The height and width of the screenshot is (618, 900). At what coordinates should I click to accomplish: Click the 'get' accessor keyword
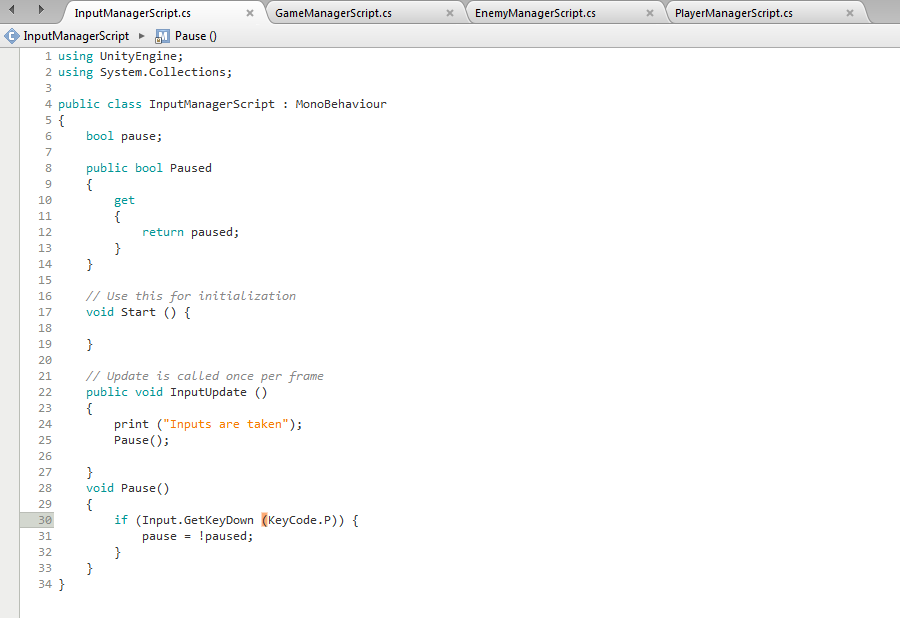[x=124, y=200]
